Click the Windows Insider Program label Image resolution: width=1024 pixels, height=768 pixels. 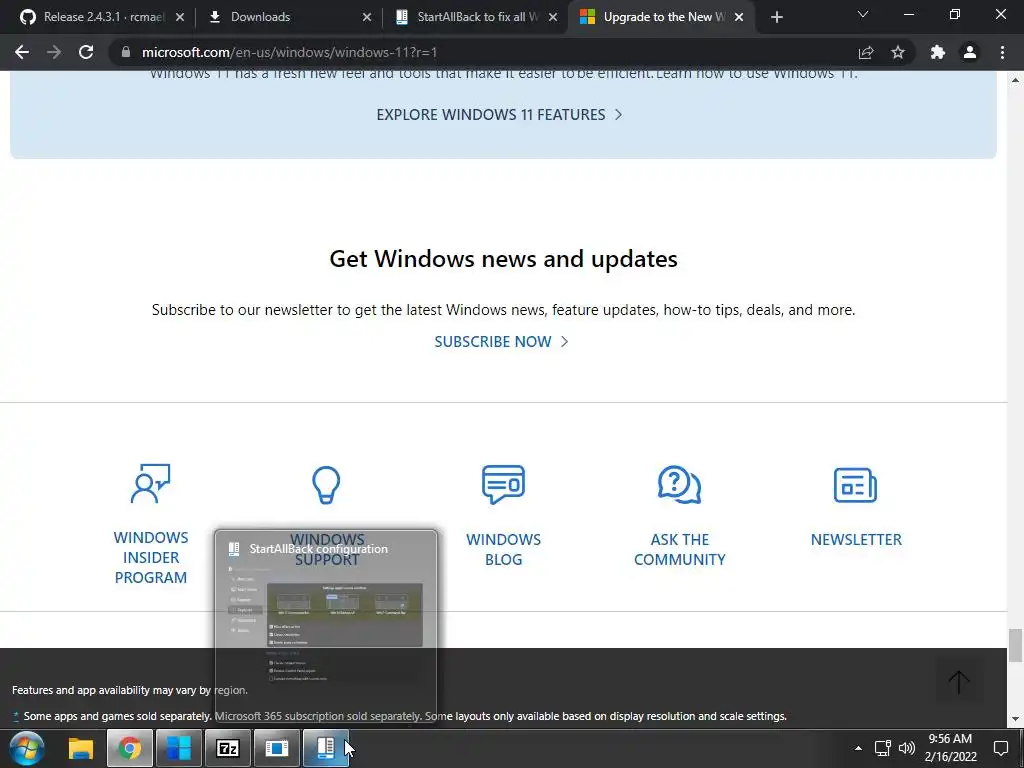(151, 558)
